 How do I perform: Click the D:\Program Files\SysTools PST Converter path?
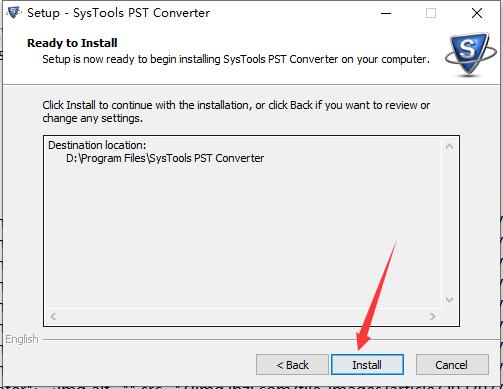point(165,158)
